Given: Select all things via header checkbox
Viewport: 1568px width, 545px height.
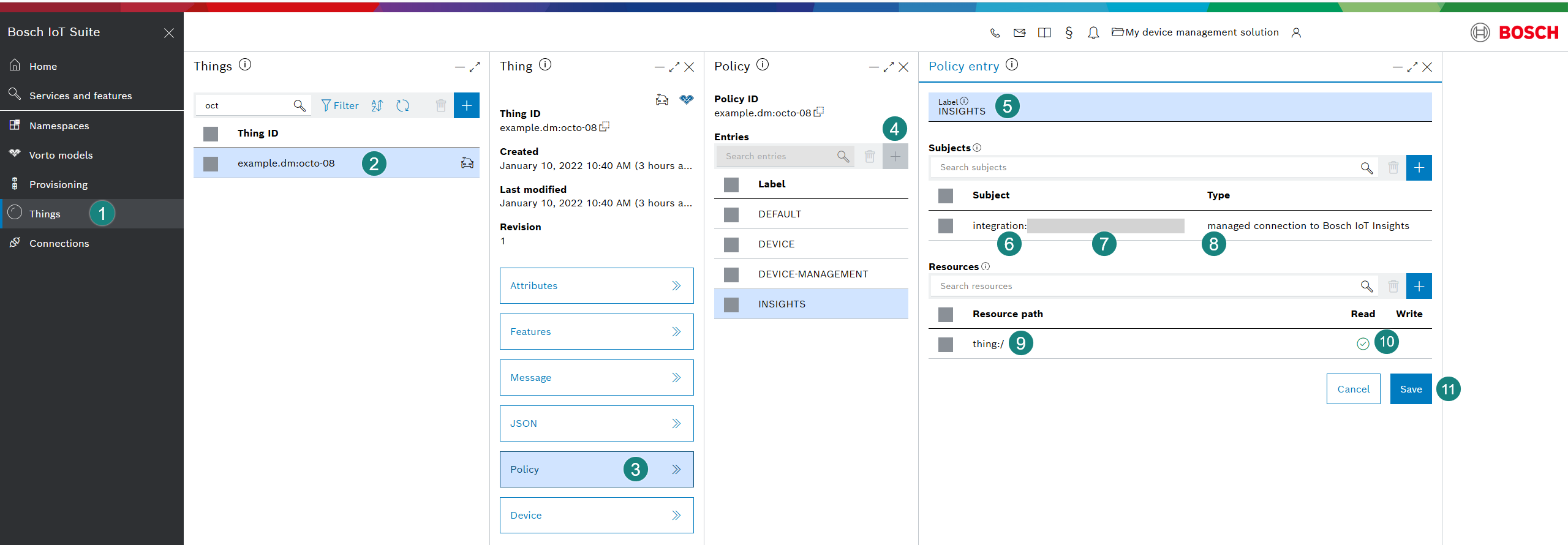Looking at the screenshot, I should pyautogui.click(x=211, y=134).
